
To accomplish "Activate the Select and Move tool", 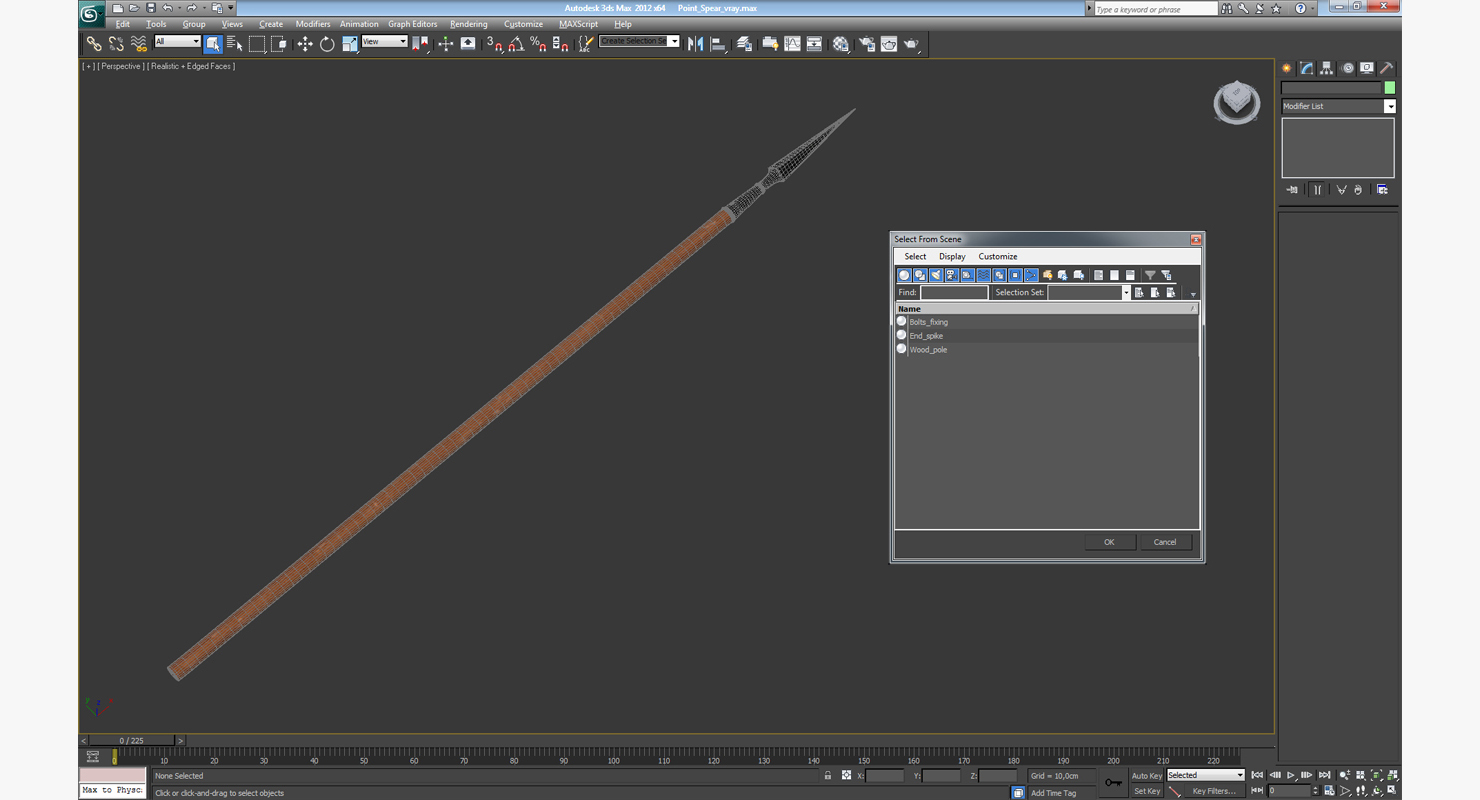I will point(305,43).
